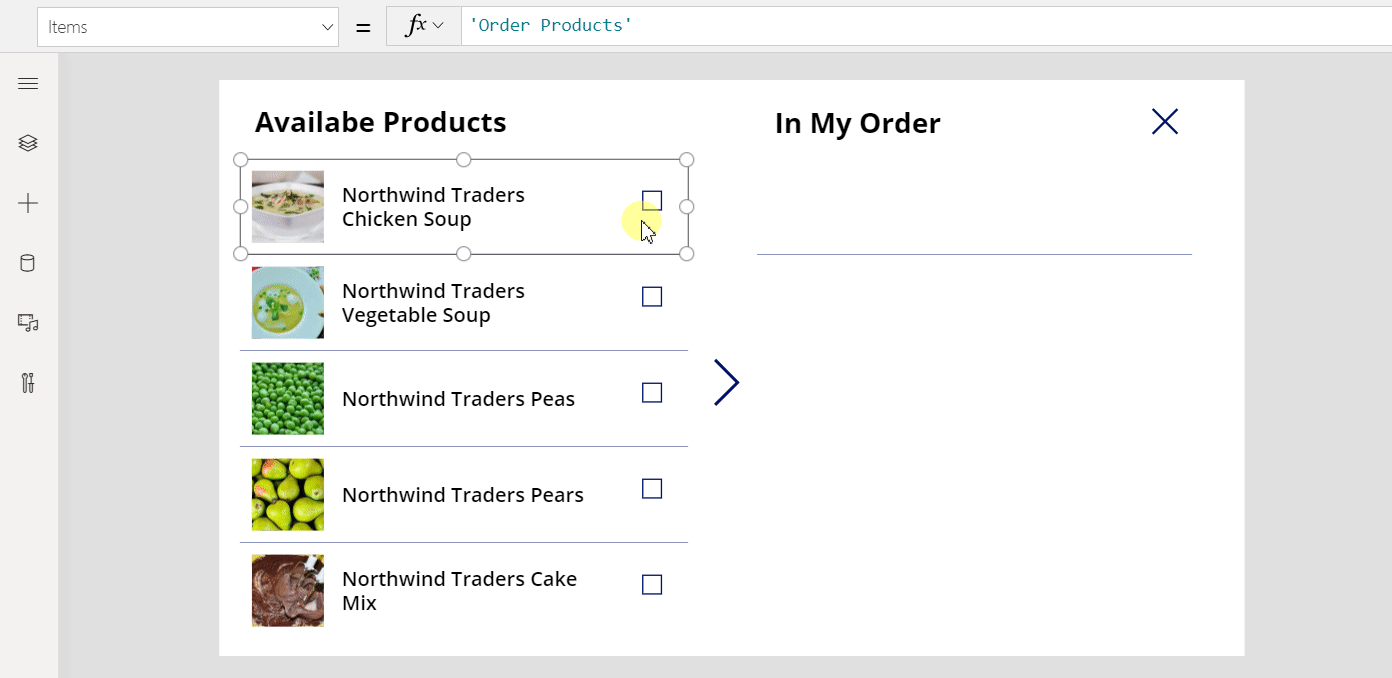Click the green Peas product image
1392x678 pixels.
288,398
